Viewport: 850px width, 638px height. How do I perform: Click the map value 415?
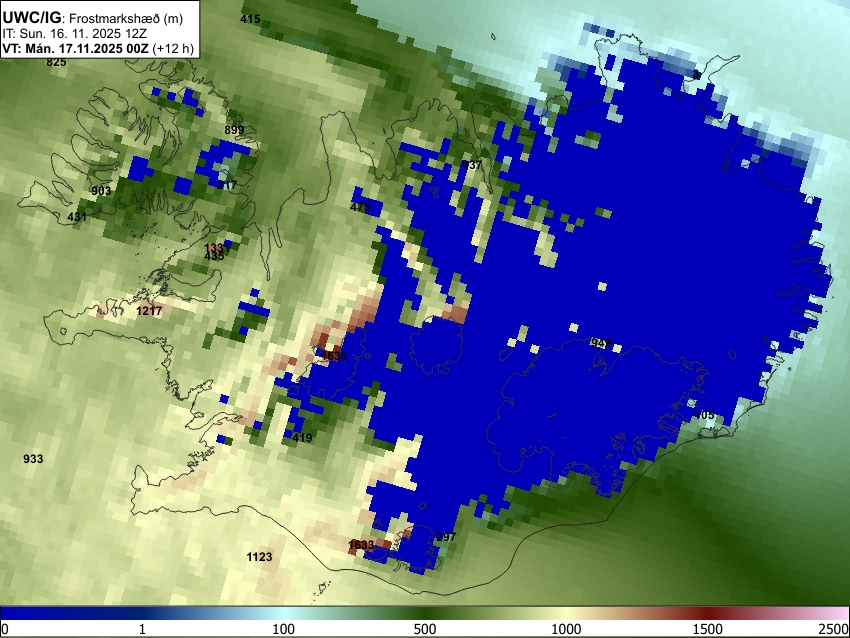click(250, 19)
